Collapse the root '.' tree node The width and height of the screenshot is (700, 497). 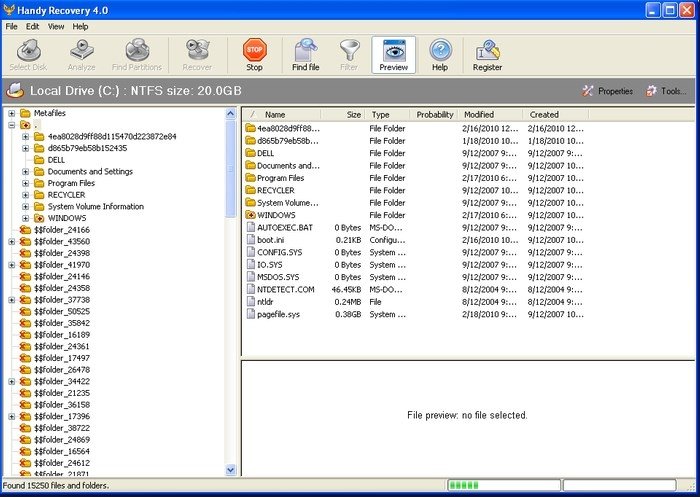[x=12, y=125]
